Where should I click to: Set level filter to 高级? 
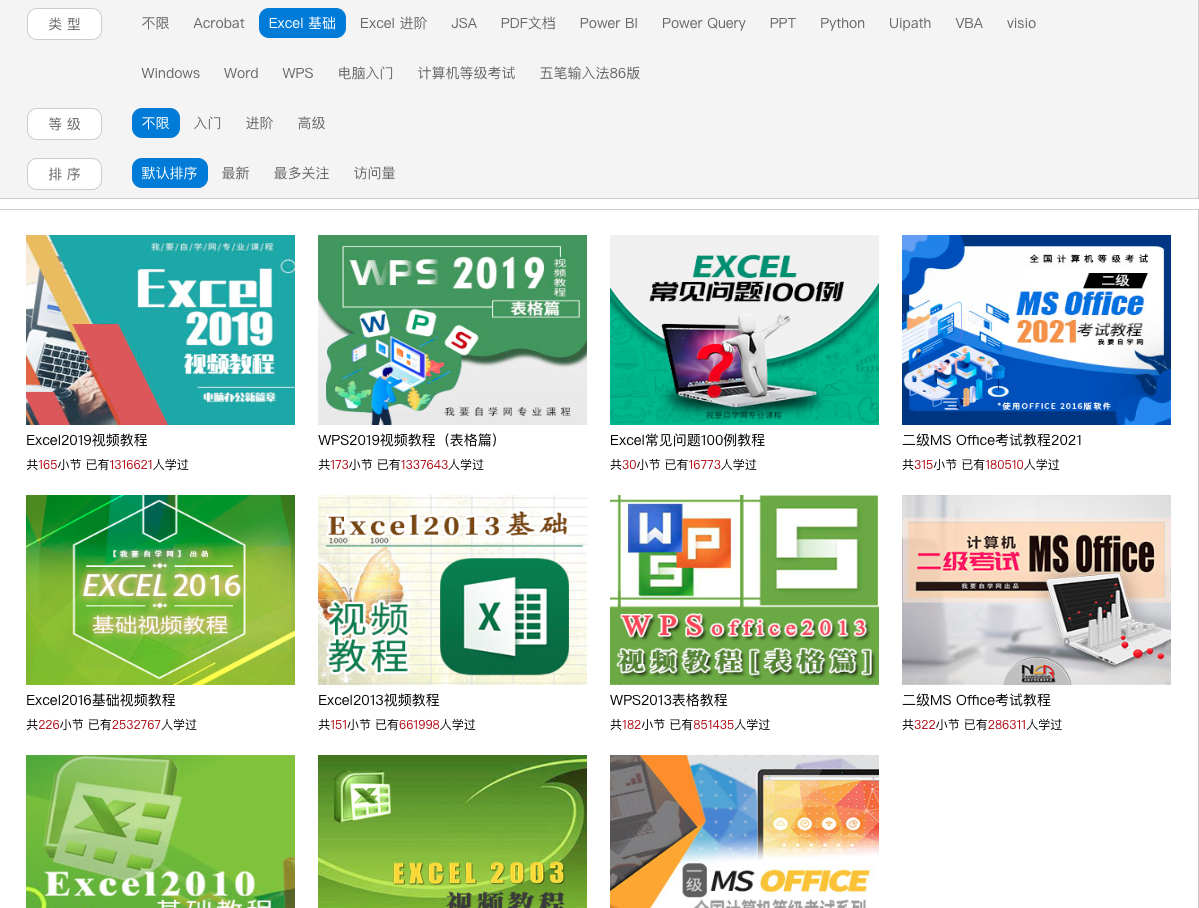[x=311, y=123]
